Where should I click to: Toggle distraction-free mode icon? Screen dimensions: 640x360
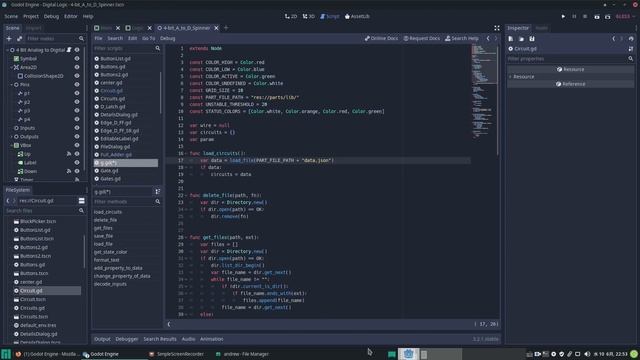tap(497, 28)
